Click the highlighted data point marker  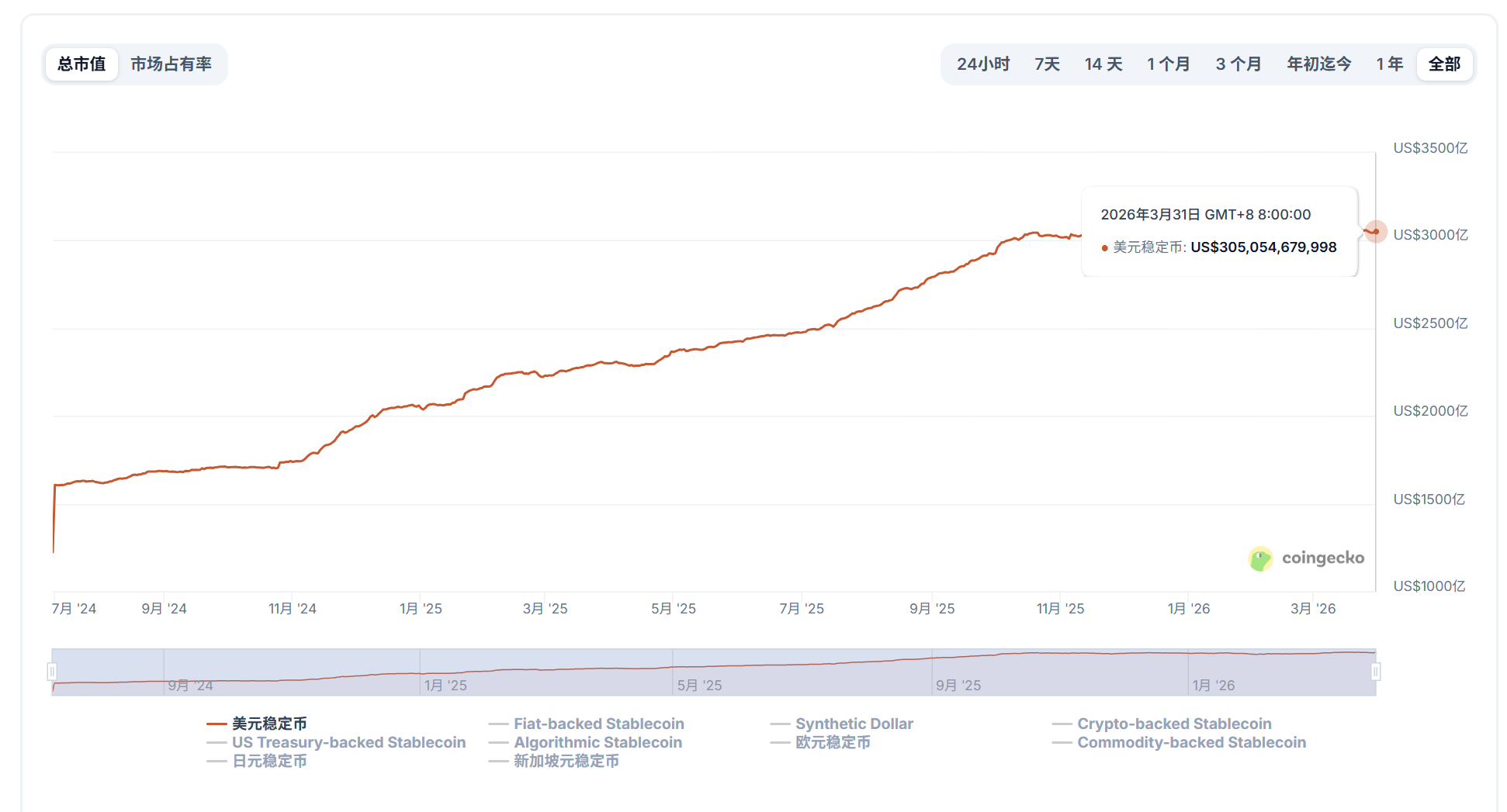[x=1375, y=231]
